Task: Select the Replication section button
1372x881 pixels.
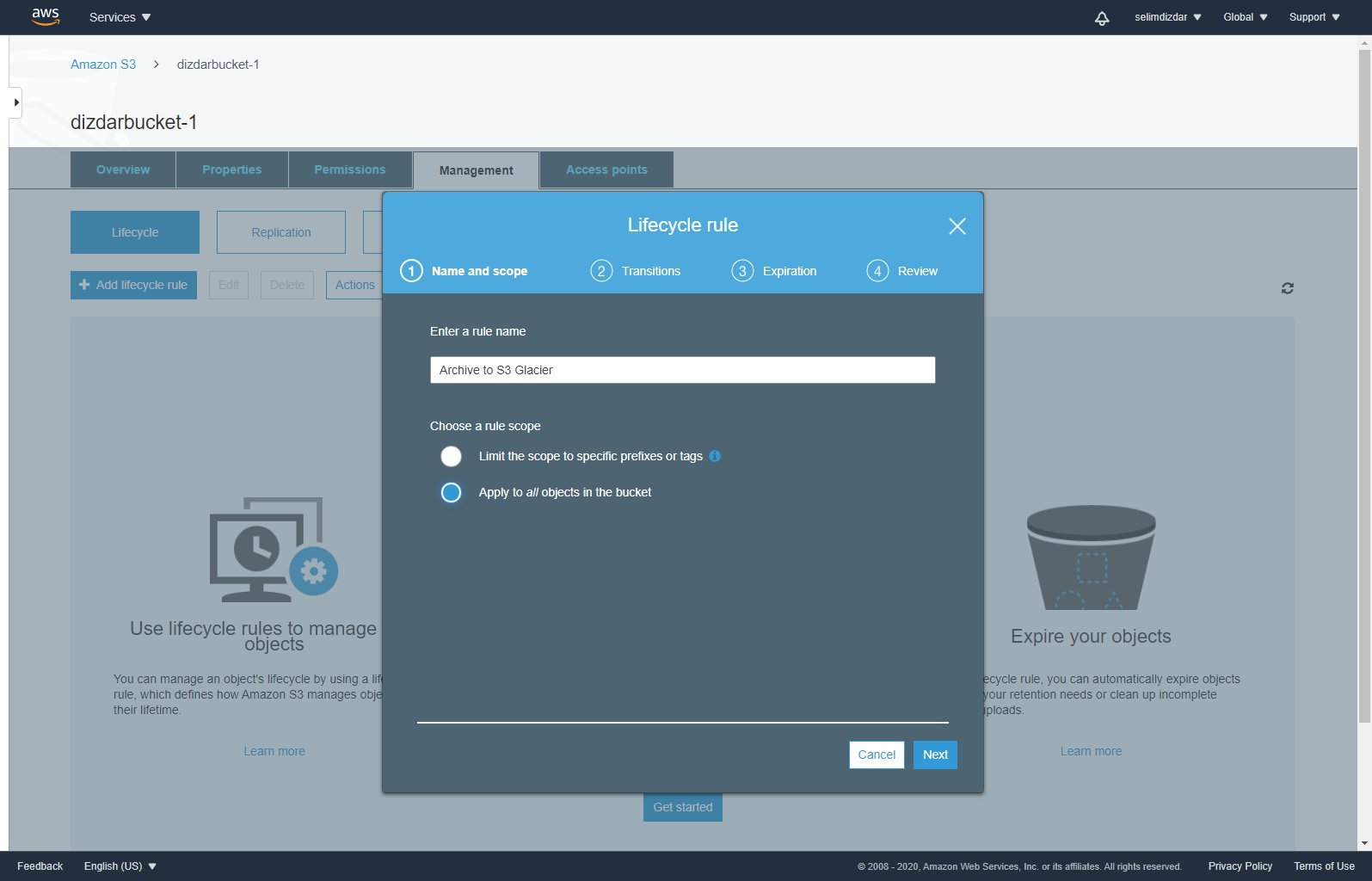Action: click(281, 232)
